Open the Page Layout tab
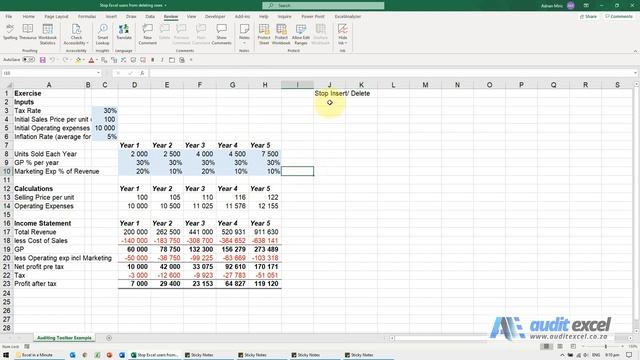Viewport: 640px width, 360px height. [56, 16]
